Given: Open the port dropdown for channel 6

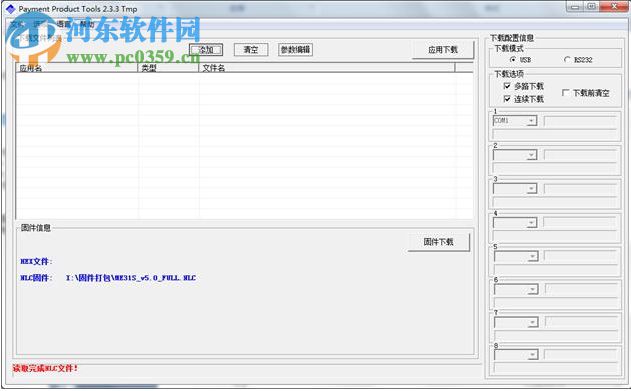Looking at the screenshot, I should (x=533, y=289).
